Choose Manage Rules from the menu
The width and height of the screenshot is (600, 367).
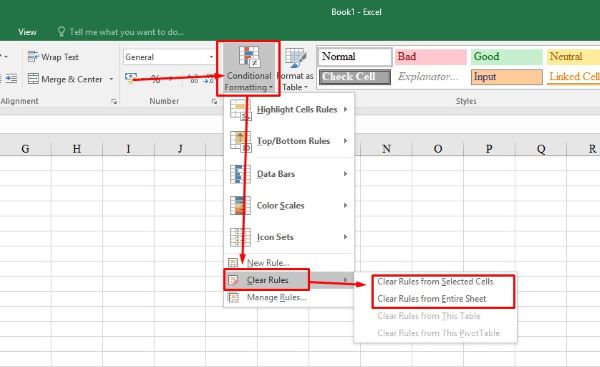tap(289, 297)
